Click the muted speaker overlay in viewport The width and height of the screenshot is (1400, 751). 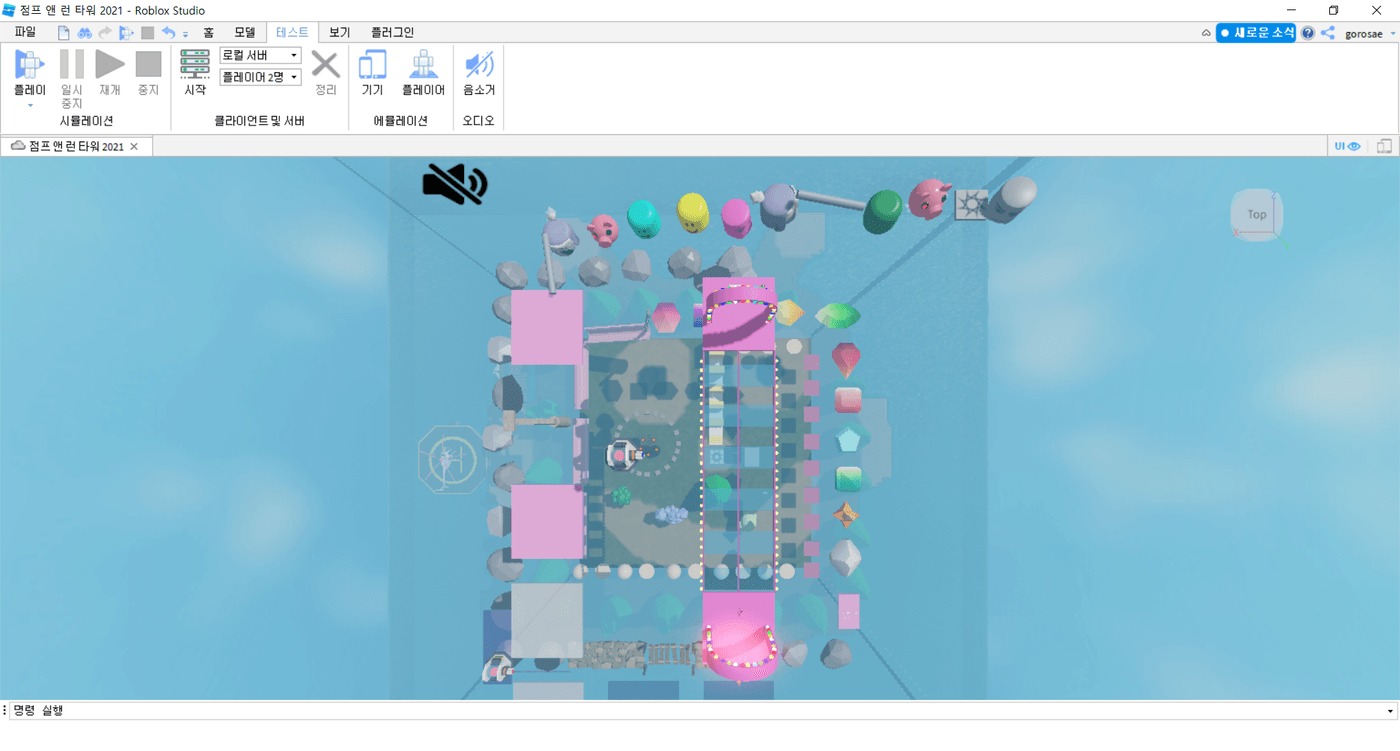point(455,184)
